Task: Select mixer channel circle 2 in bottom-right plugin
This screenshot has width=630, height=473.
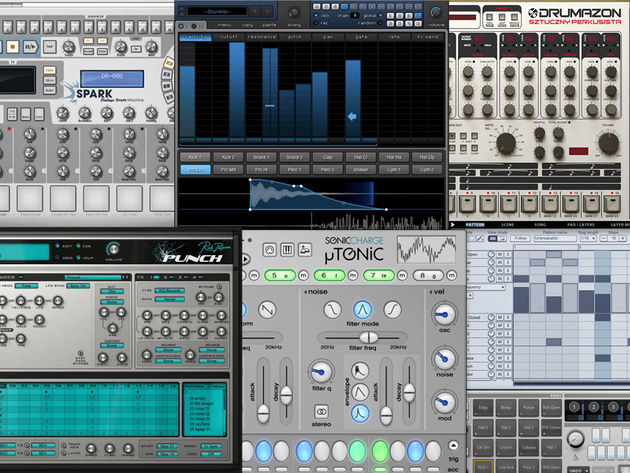Action: tap(593, 407)
